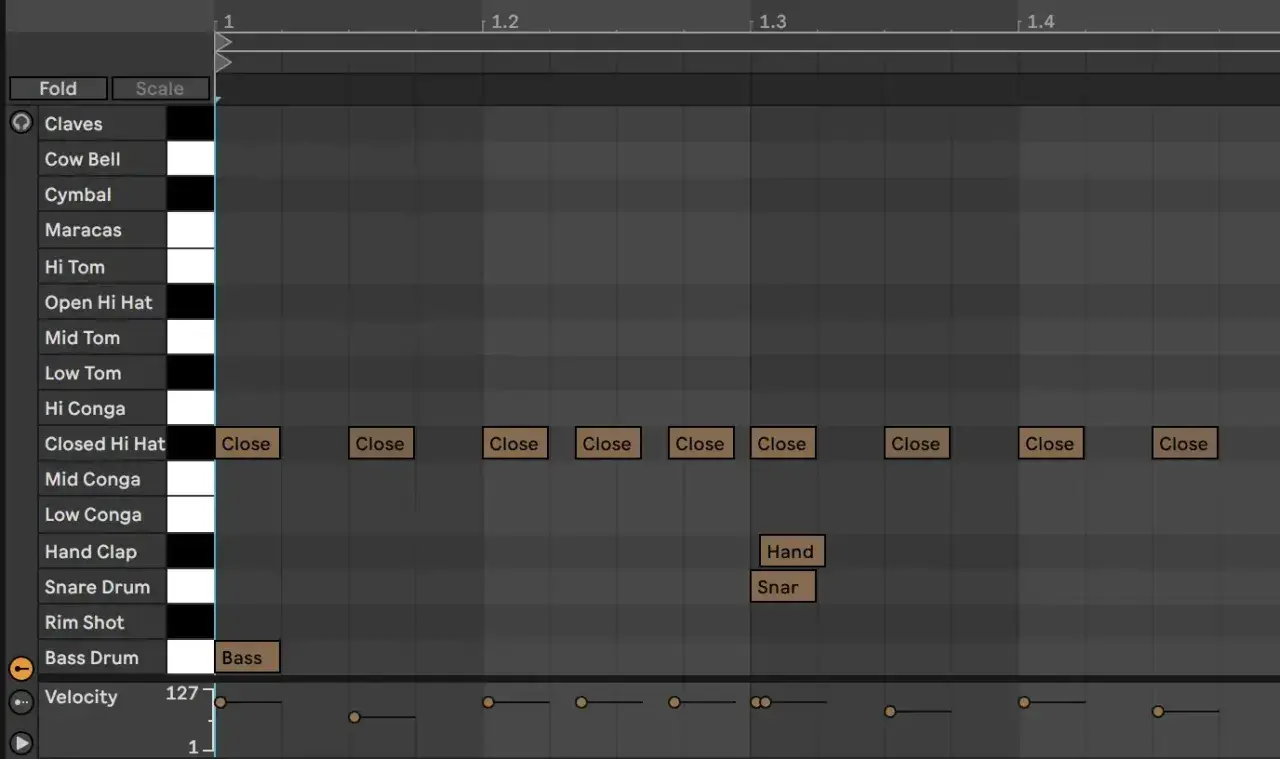
Task: Select the Close hi-hat note at marker 1.4
Action: click(x=1051, y=444)
